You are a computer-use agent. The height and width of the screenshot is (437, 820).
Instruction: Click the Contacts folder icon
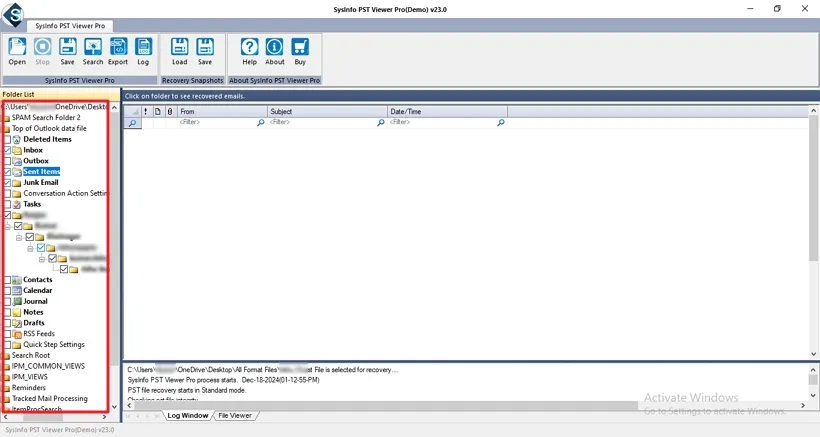point(17,280)
